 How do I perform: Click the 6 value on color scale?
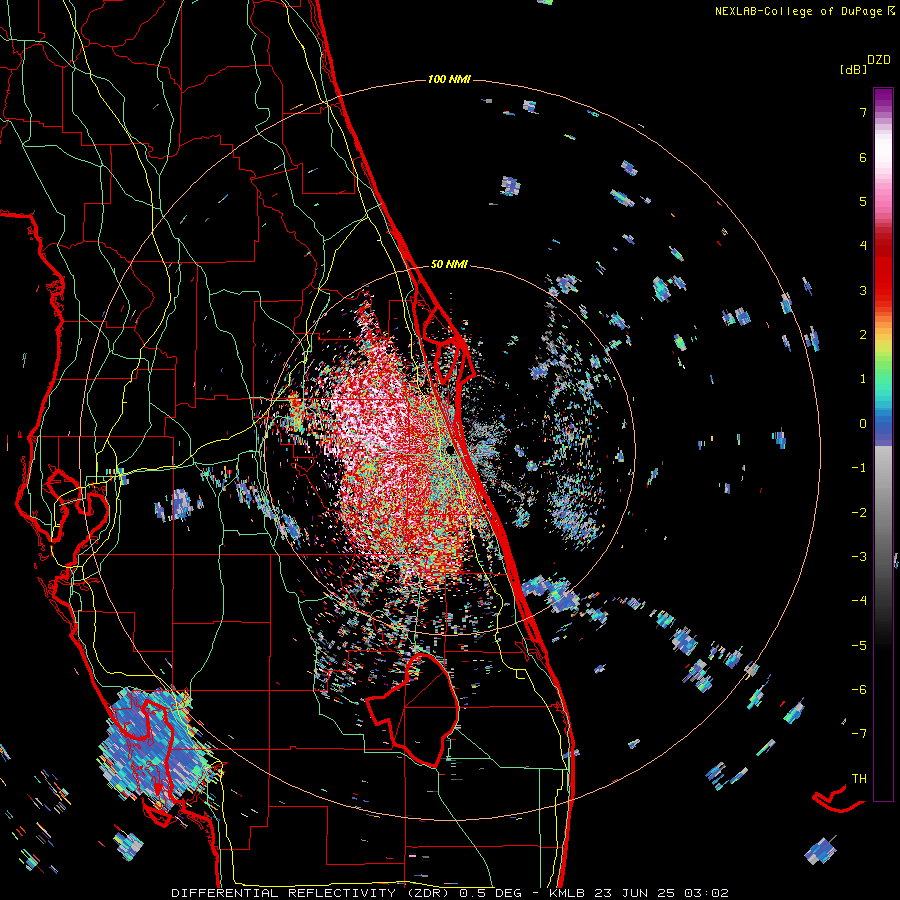863,157
